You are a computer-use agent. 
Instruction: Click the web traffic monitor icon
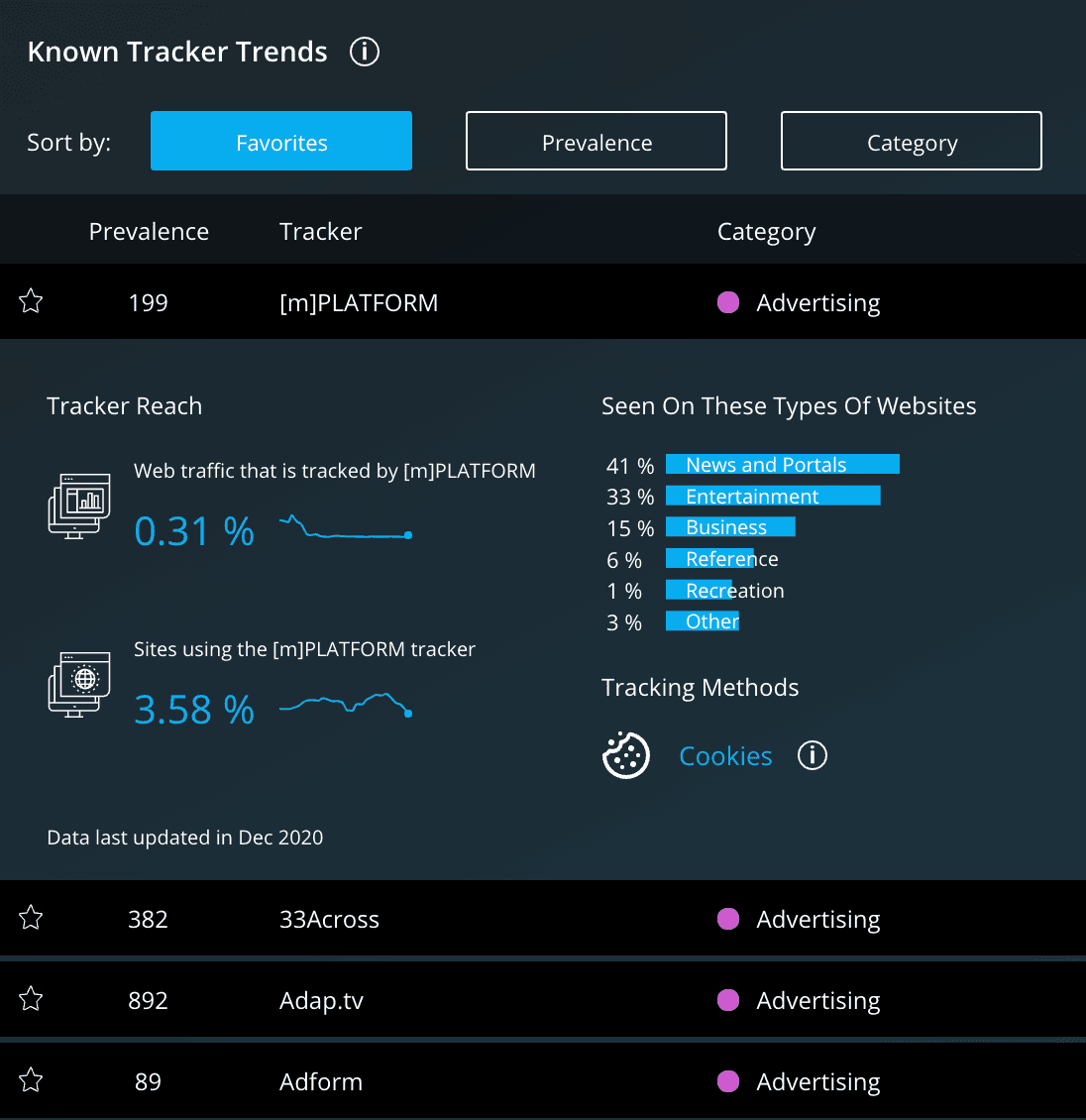(x=79, y=505)
